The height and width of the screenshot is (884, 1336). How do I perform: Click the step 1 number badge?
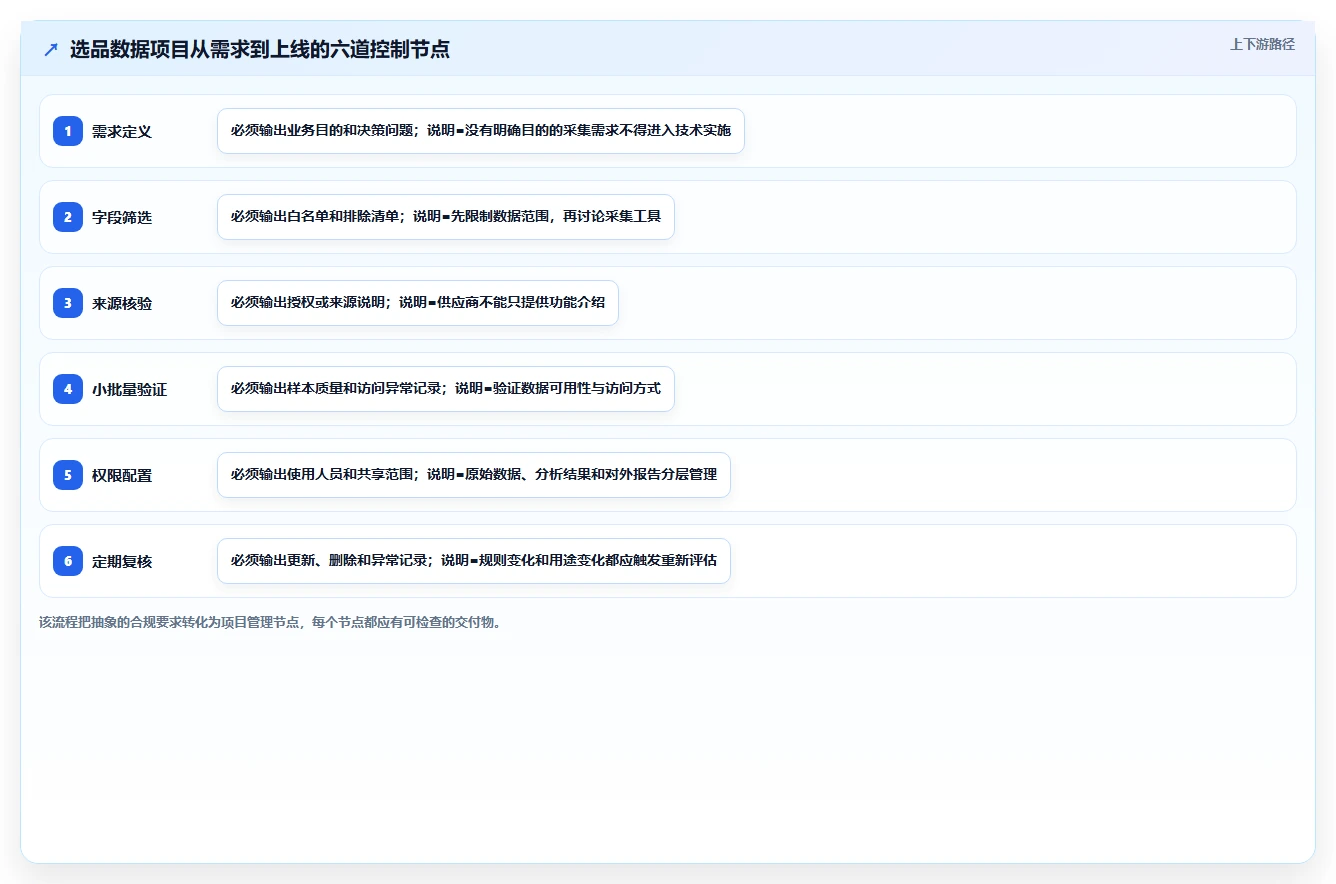(x=68, y=131)
